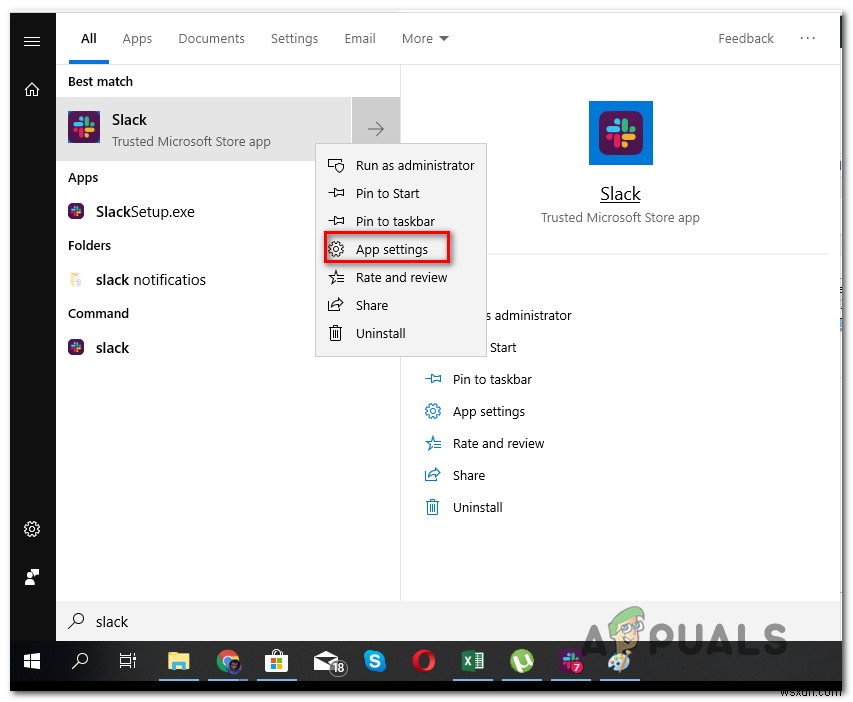Launch Opera browser in taskbar
This screenshot has height=702, width=853.
tap(423, 661)
